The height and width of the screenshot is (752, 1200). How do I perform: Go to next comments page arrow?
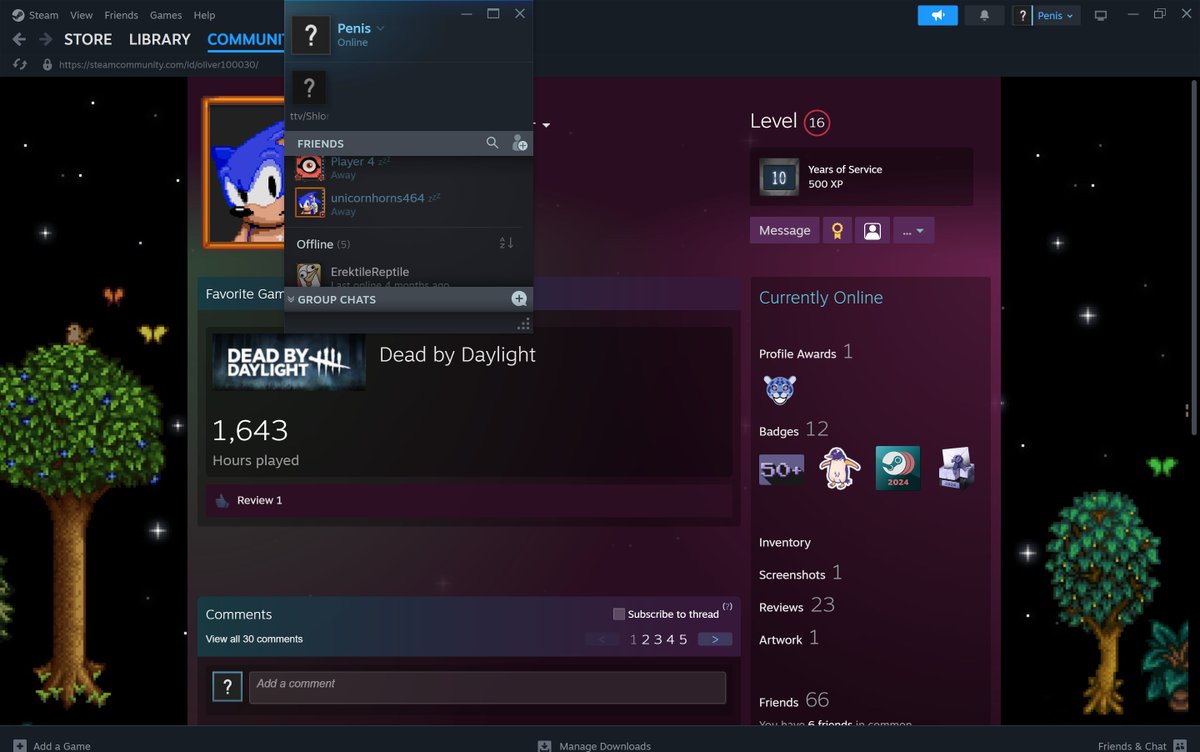coord(715,639)
